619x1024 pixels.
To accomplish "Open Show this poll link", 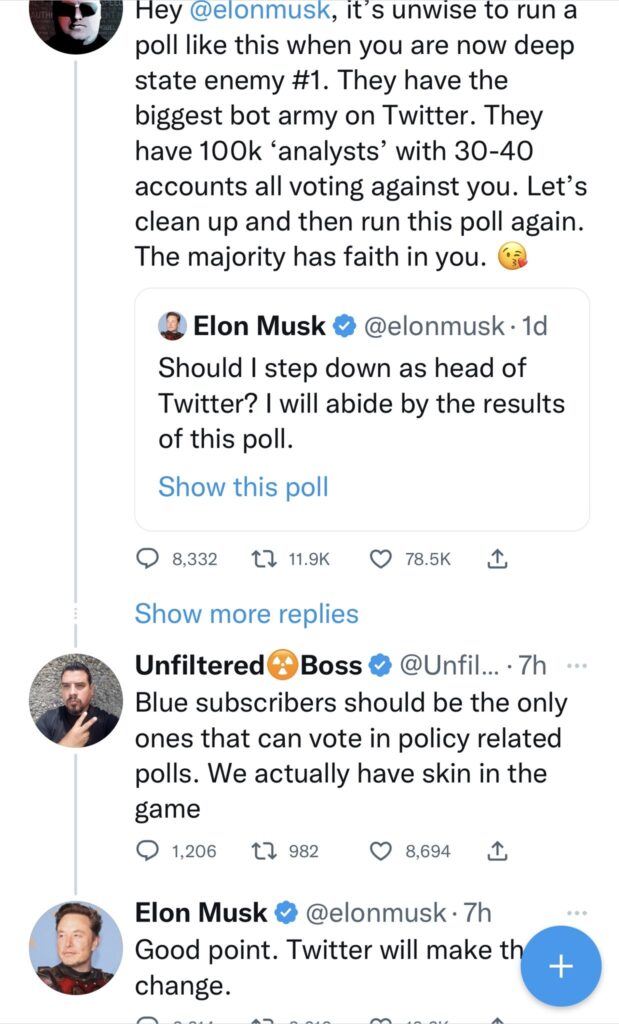I will (243, 487).
